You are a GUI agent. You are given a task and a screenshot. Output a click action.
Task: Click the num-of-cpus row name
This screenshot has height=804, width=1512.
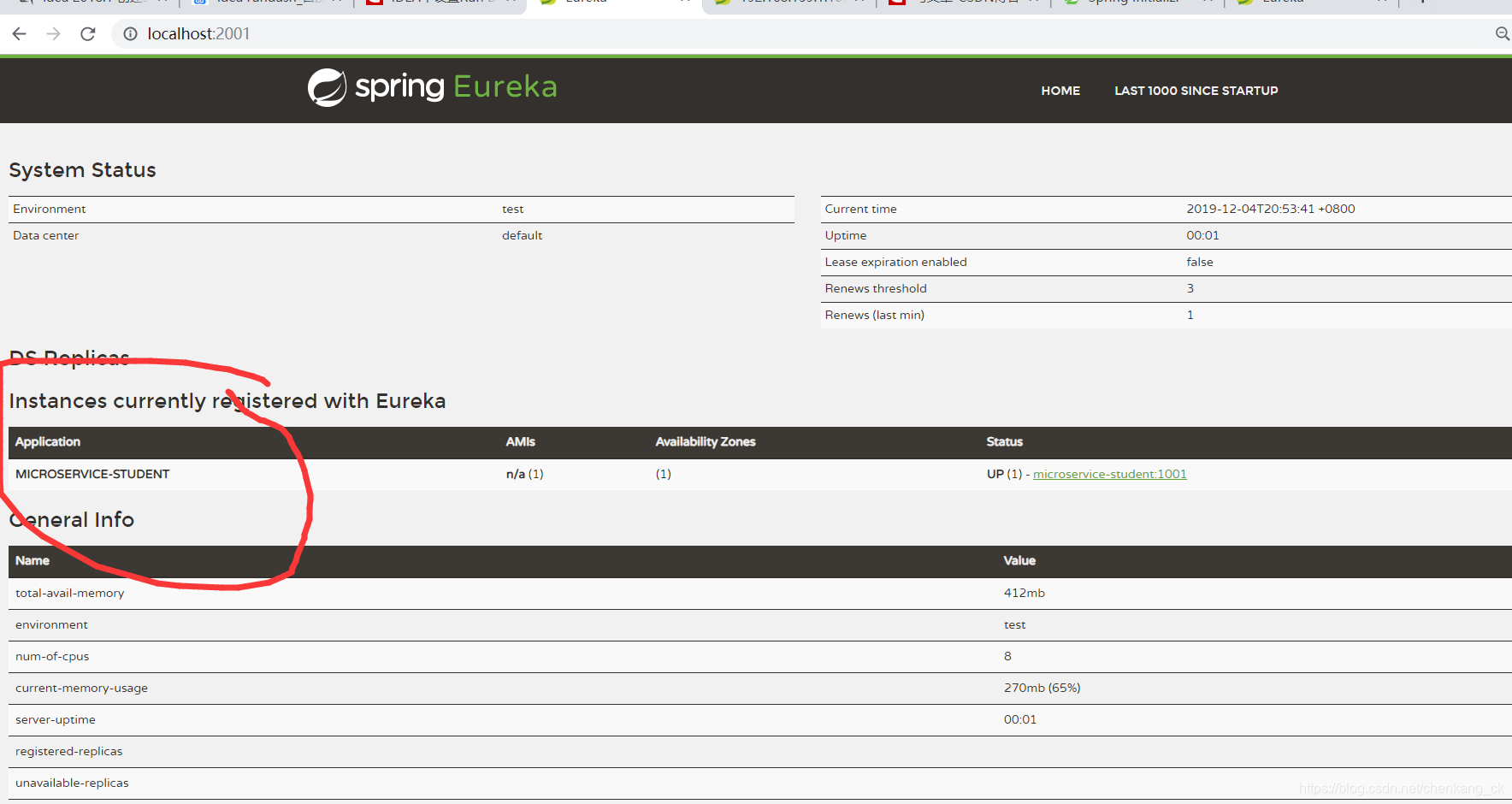click(52, 656)
